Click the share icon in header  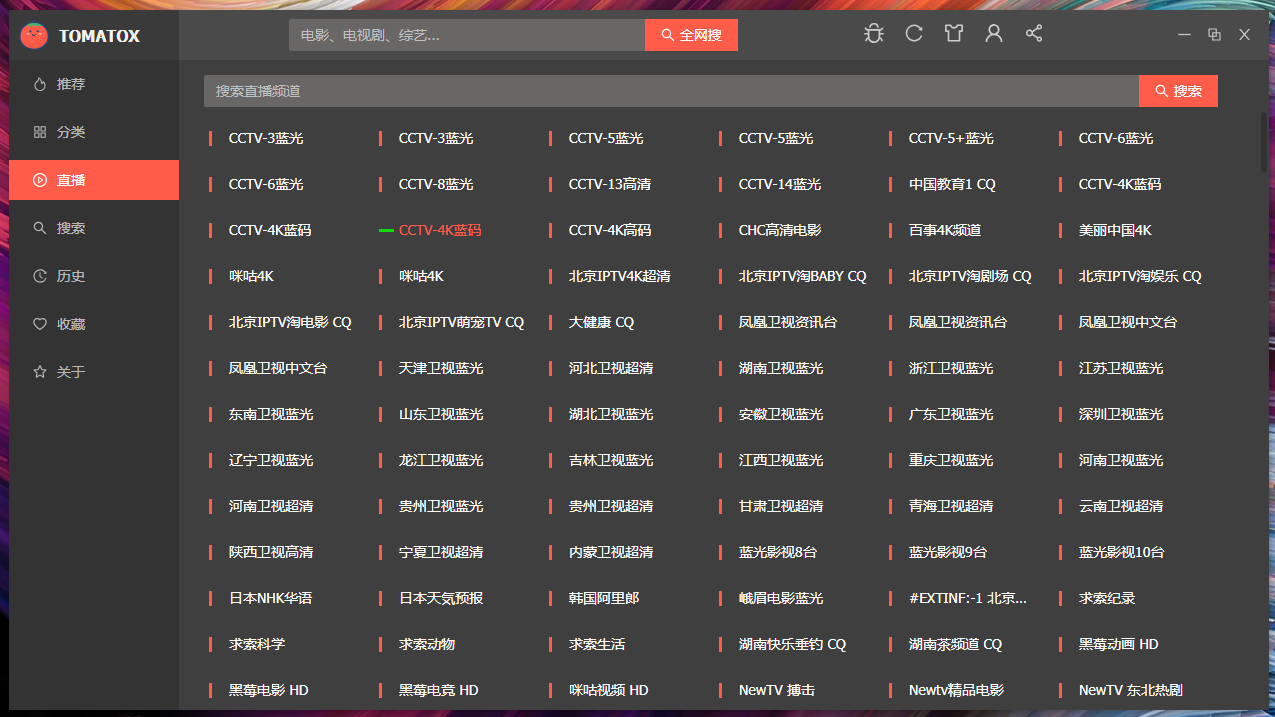(x=1034, y=34)
